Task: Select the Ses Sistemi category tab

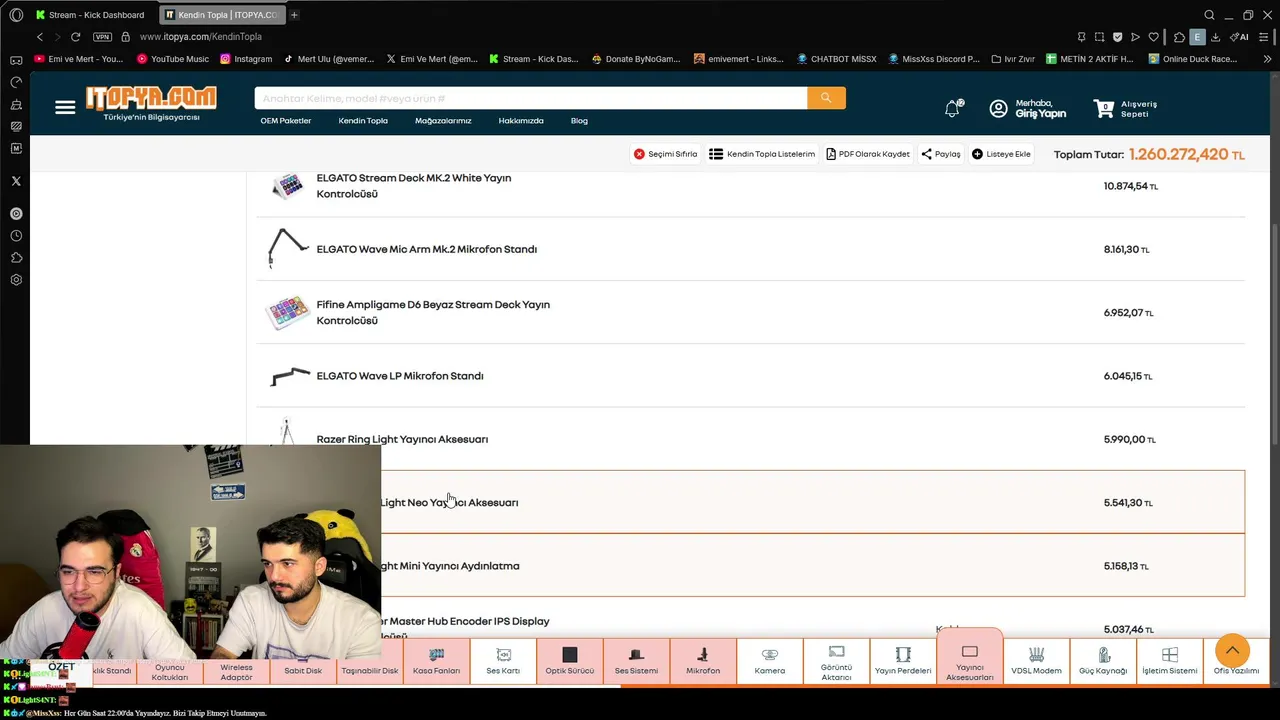Action: (636, 661)
